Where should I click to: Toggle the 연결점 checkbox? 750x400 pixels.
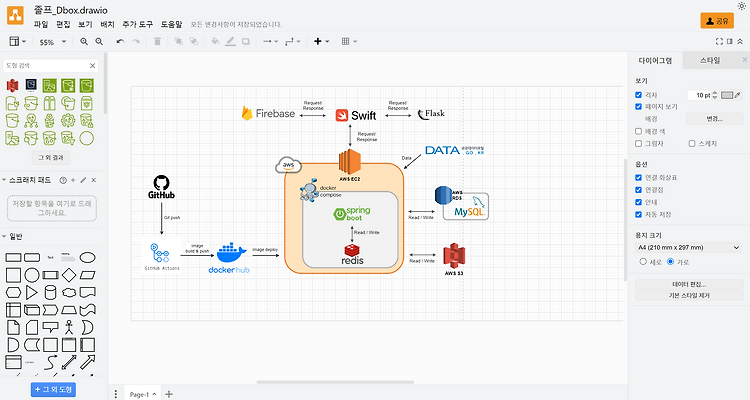click(638, 190)
